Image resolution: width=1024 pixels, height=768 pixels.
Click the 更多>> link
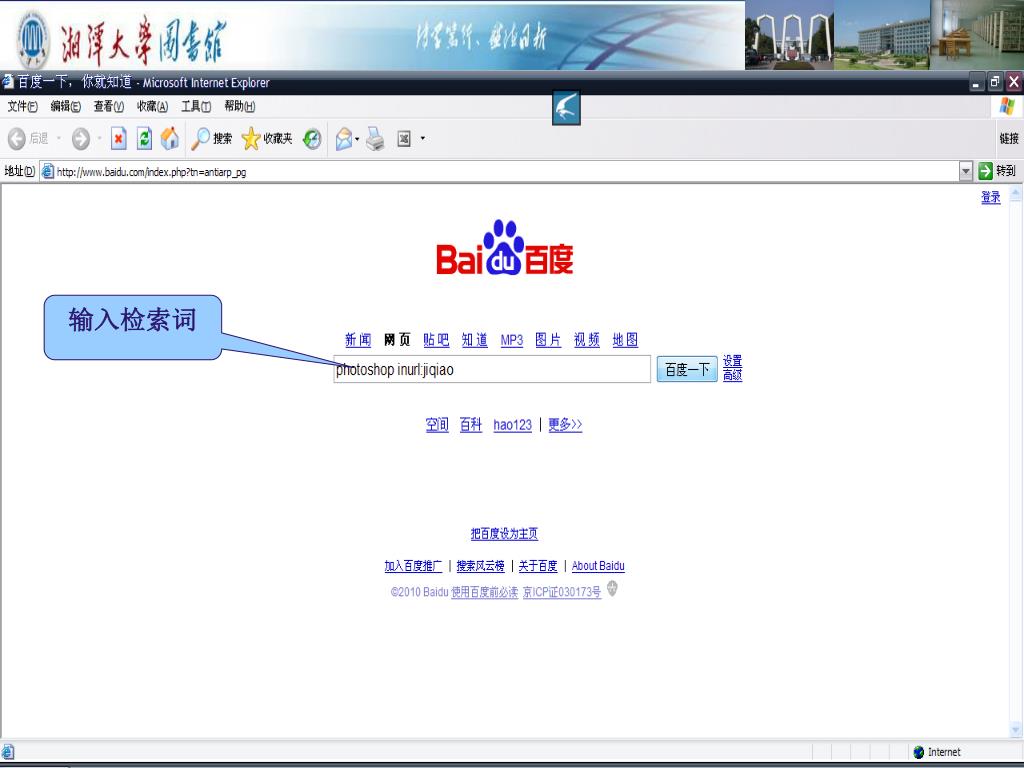pyautogui.click(x=565, y=425)
